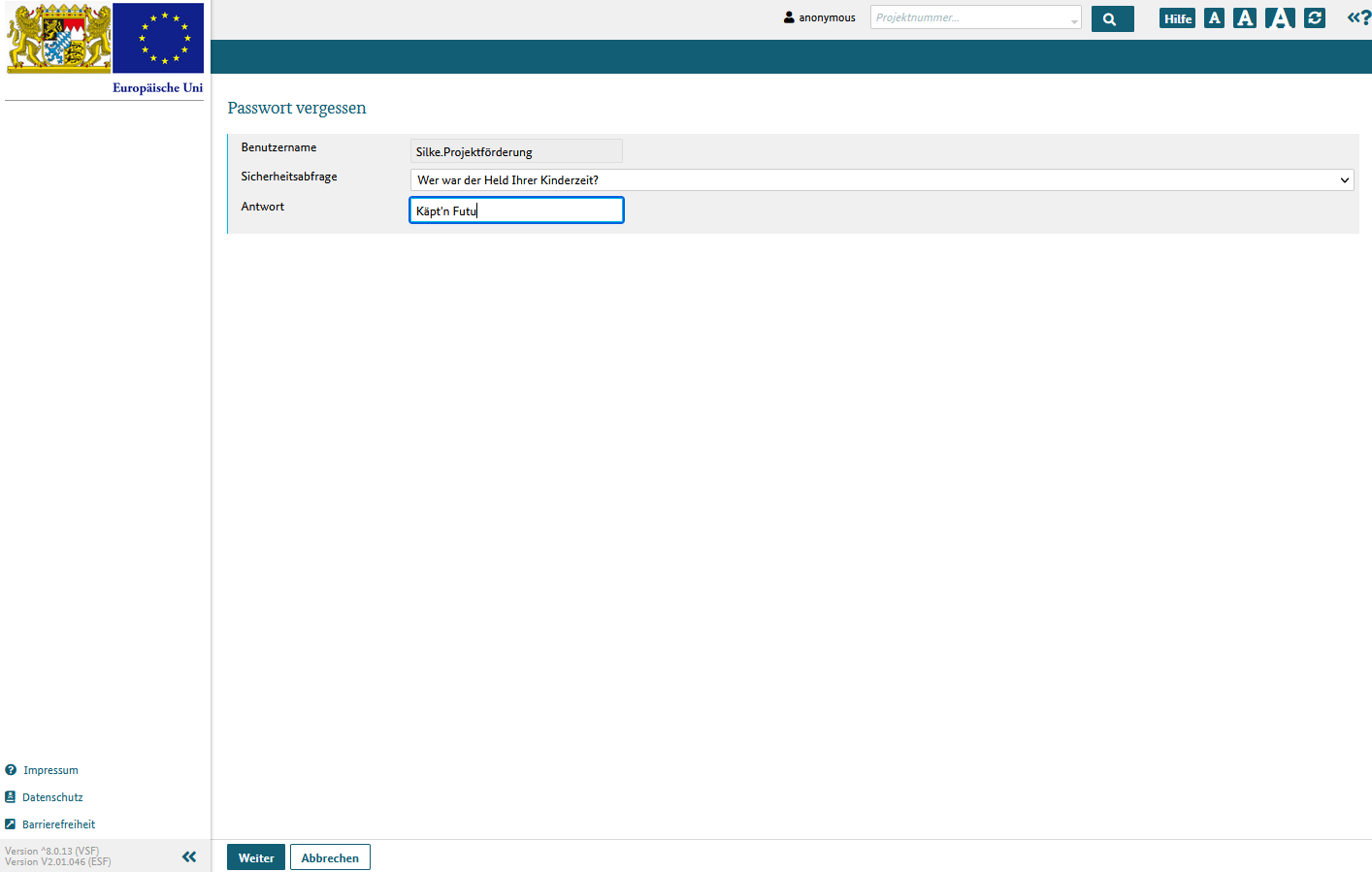Click the Version ^8.0.13 (VSF) text
The image size is (1372, 872).
click(x=52, y=851)
